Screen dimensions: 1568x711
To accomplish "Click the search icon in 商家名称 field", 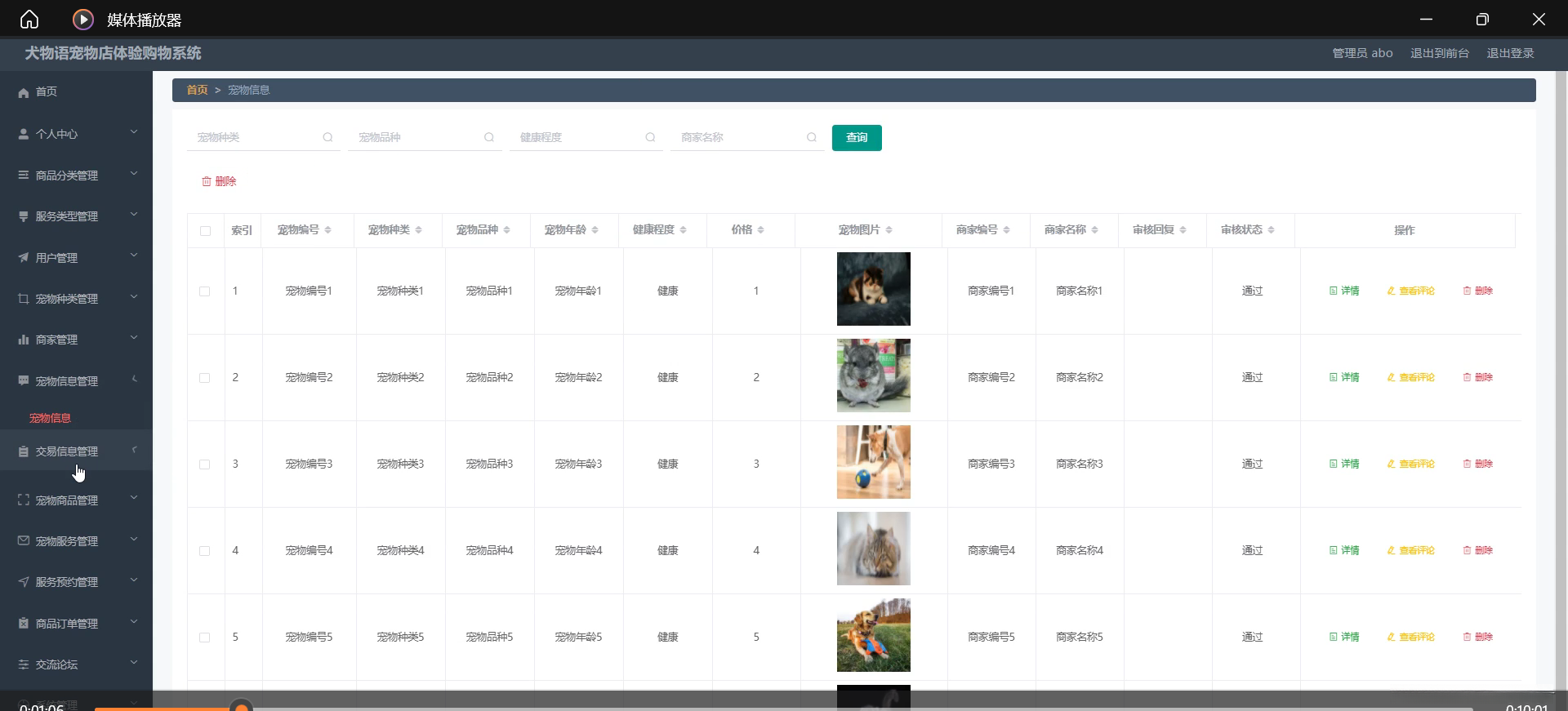I will click(812, 137).
